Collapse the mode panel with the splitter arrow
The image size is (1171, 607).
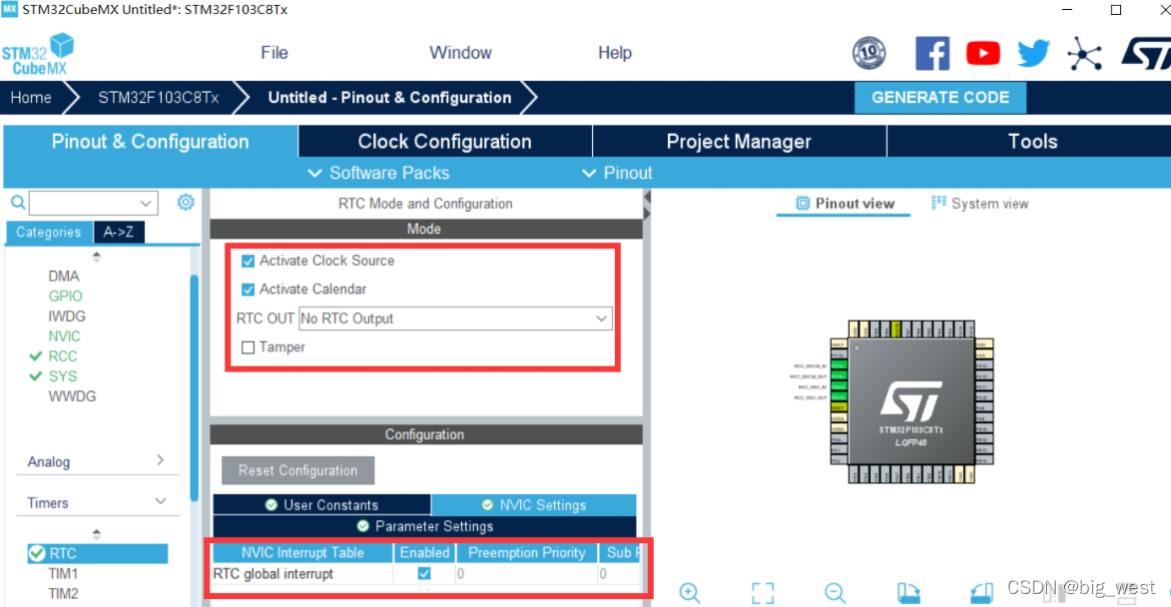[647, 197]
